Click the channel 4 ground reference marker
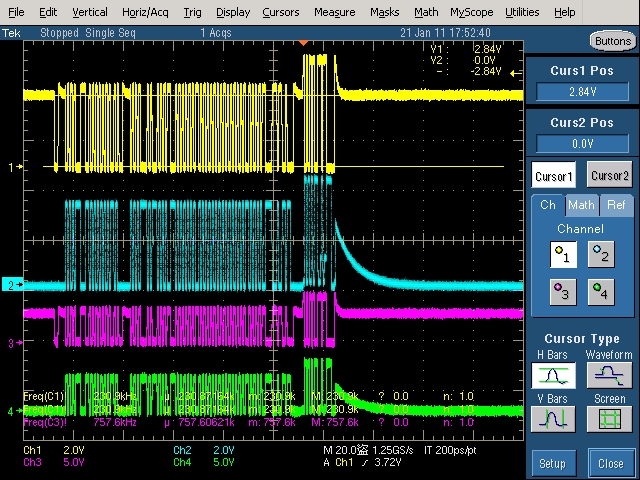640x480 pixels. click(15, 411)
